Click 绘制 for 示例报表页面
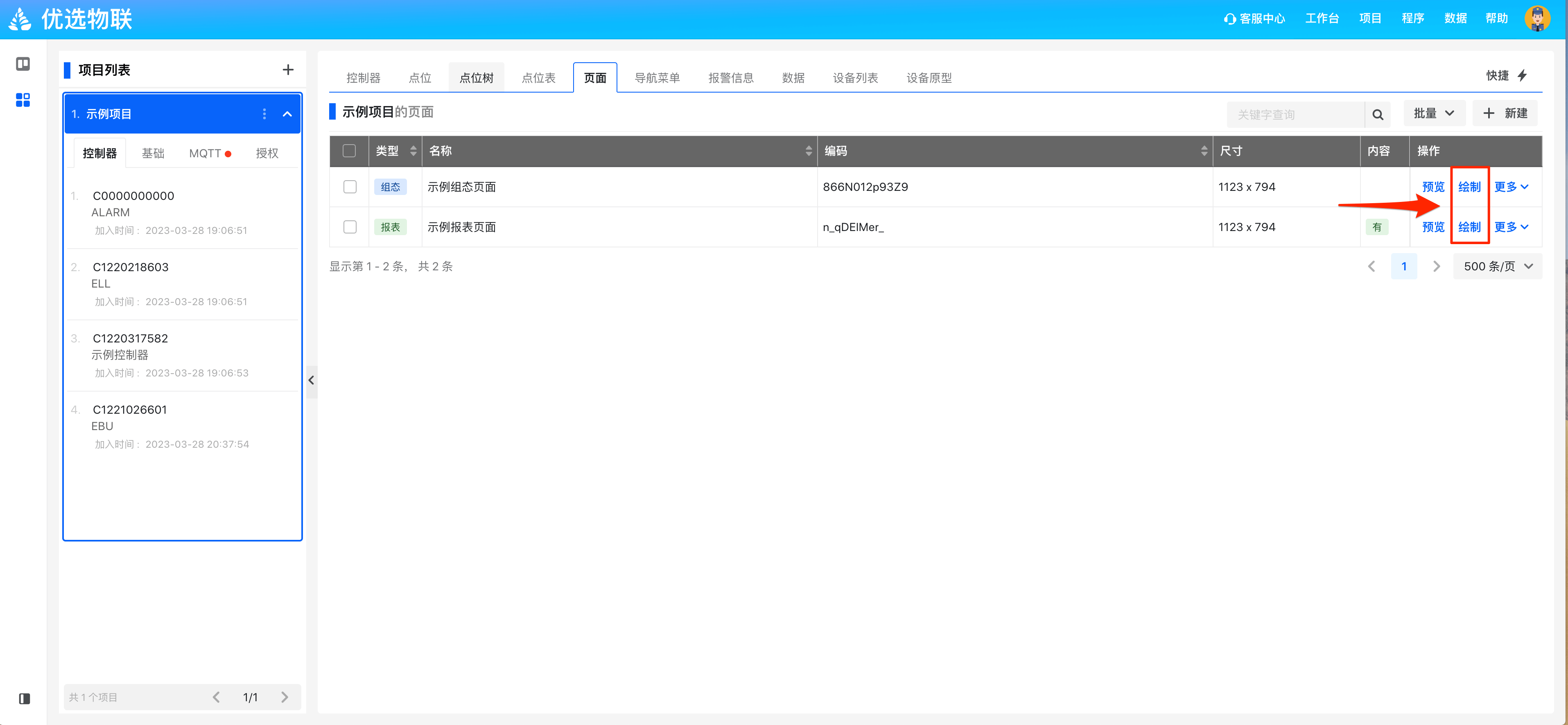The height and width of the screenshot is (725, 1568). [1469, 227]
